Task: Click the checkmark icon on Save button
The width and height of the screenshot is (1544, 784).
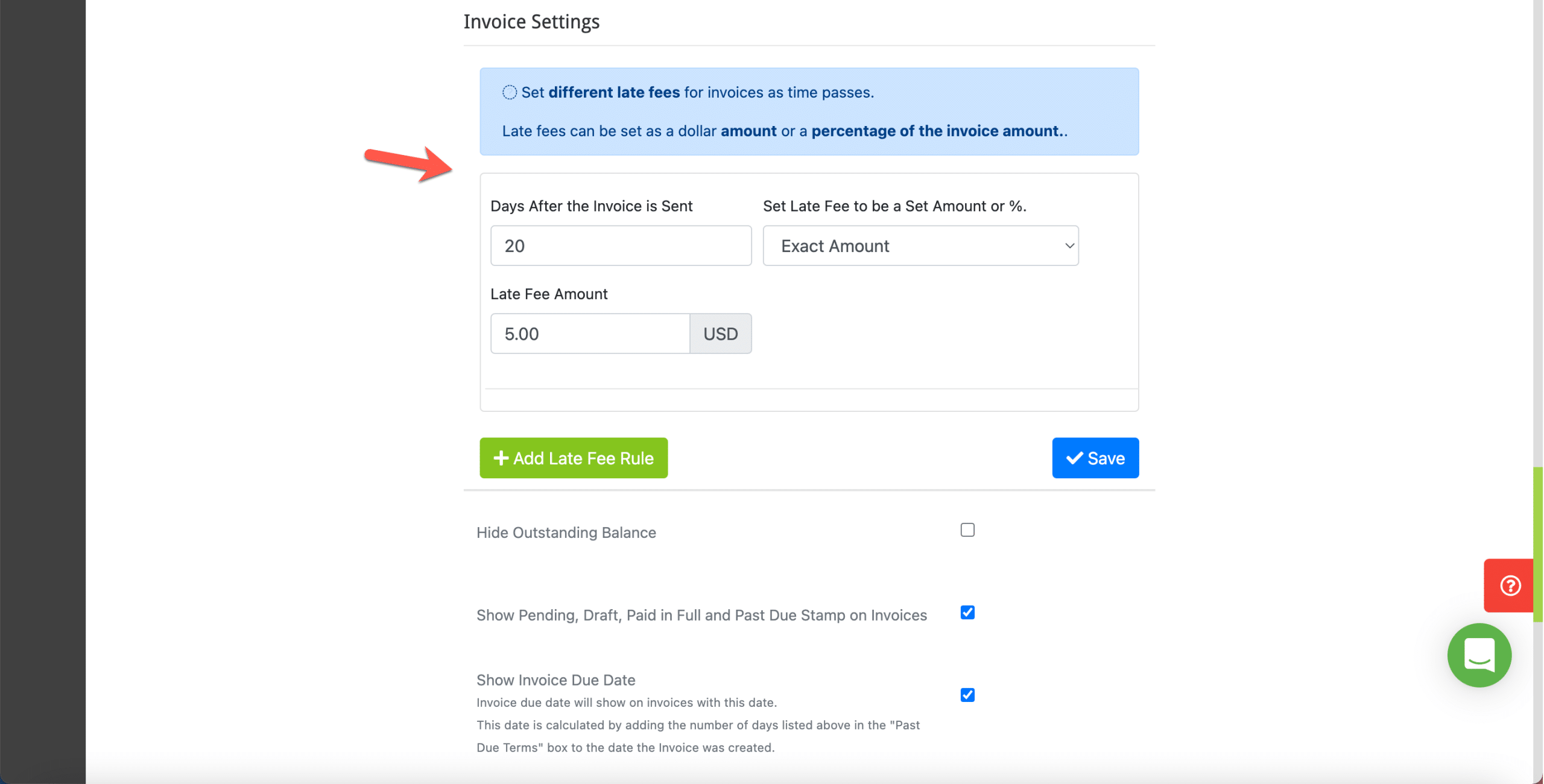Action: tap(1074, 458)
